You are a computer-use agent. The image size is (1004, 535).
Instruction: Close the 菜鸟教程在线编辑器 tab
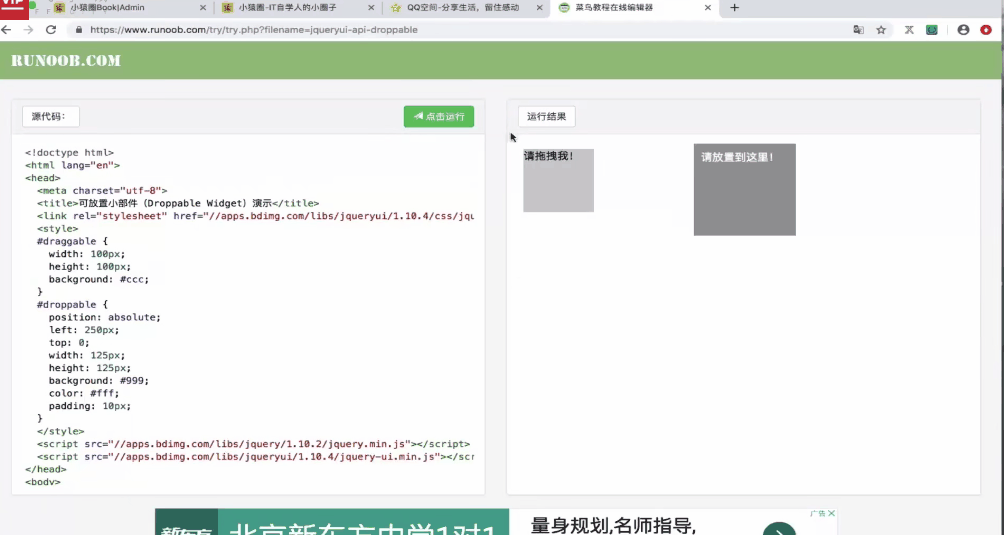[708, 8]
